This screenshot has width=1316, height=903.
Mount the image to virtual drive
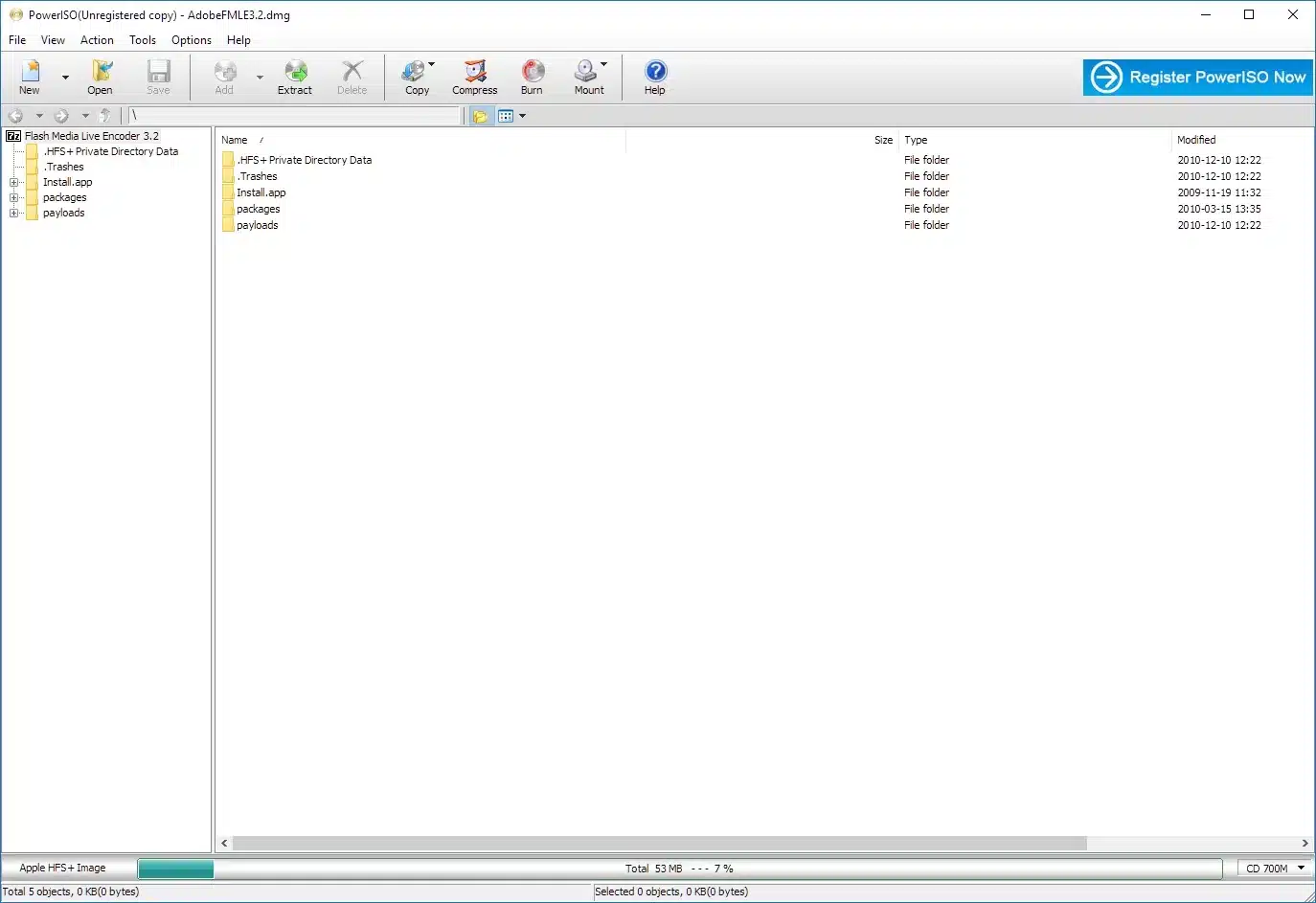click(588, 77)
